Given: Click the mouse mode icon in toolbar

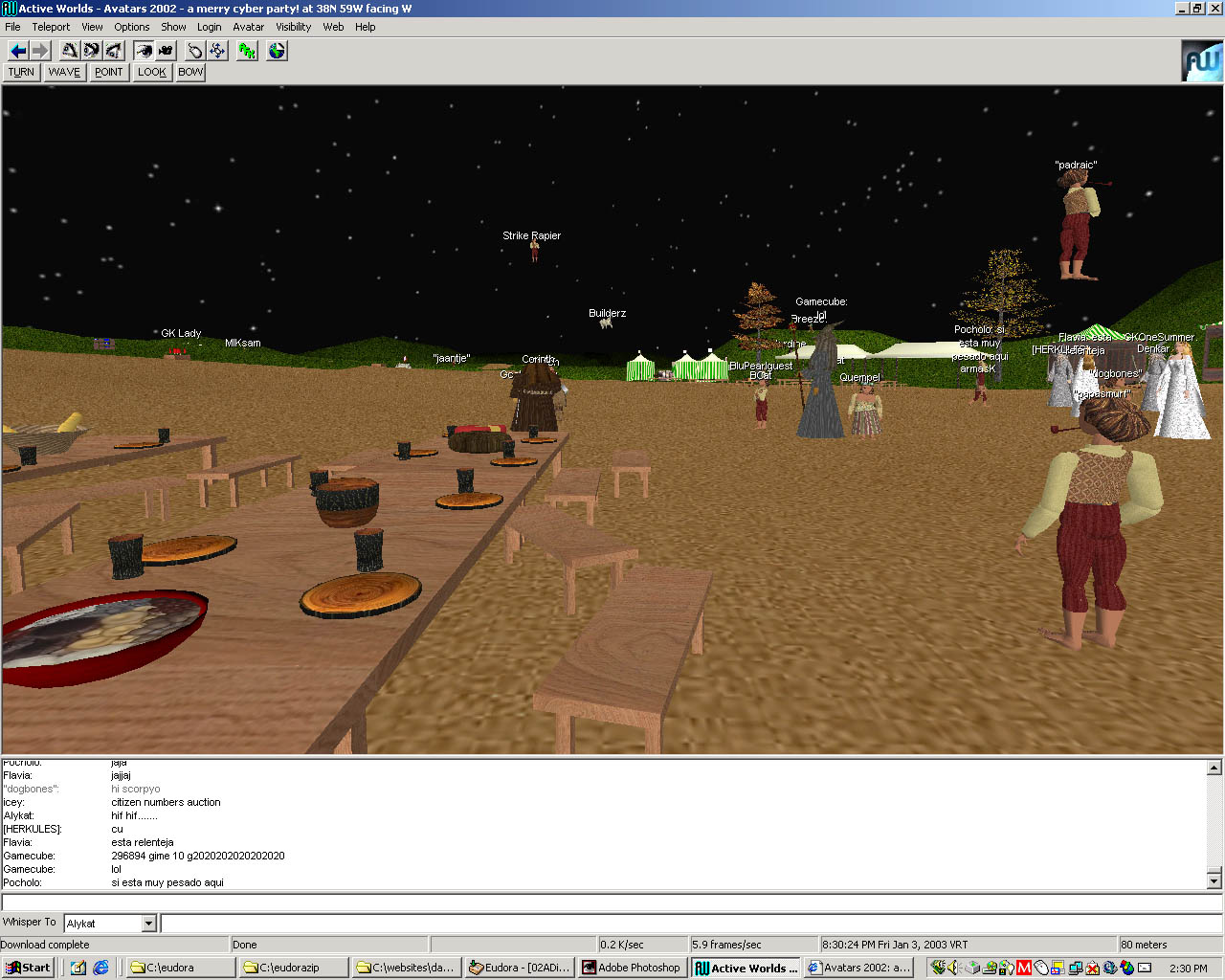Looking at the screenshot, I should pyautogui.click(x=195, y=51).
